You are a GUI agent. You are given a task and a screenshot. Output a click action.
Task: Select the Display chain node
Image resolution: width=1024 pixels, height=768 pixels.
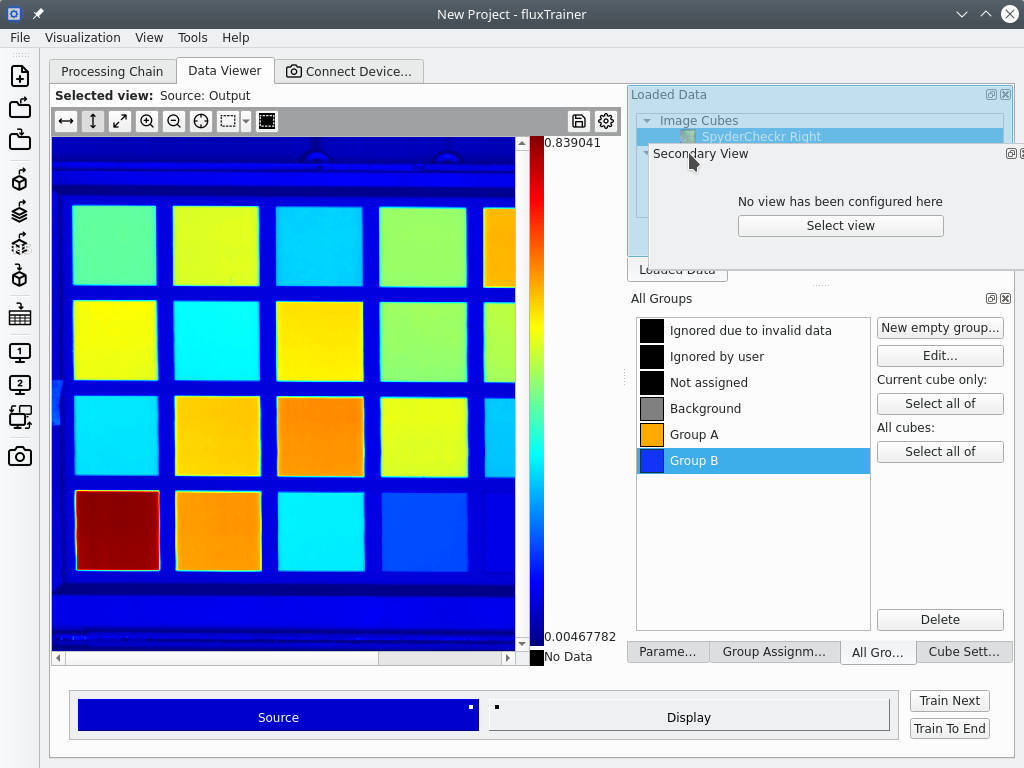coord(689,715)
